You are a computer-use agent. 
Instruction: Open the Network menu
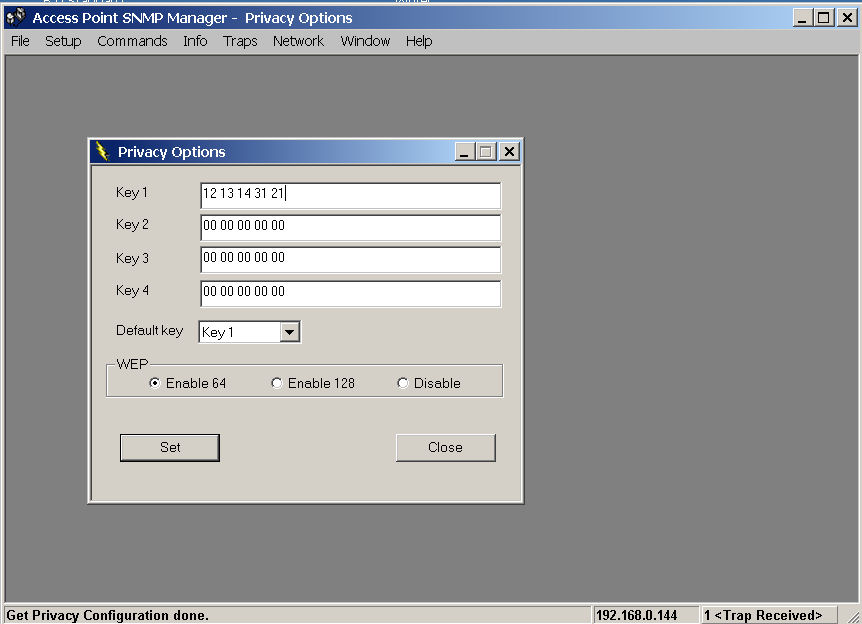click(x=299, y=41)
